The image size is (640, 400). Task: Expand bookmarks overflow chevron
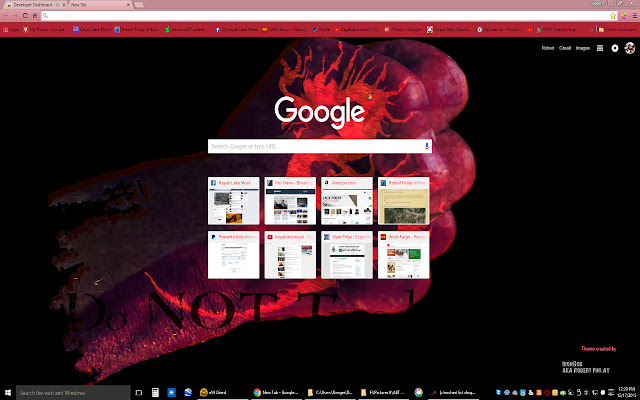(x=592, y=29)
